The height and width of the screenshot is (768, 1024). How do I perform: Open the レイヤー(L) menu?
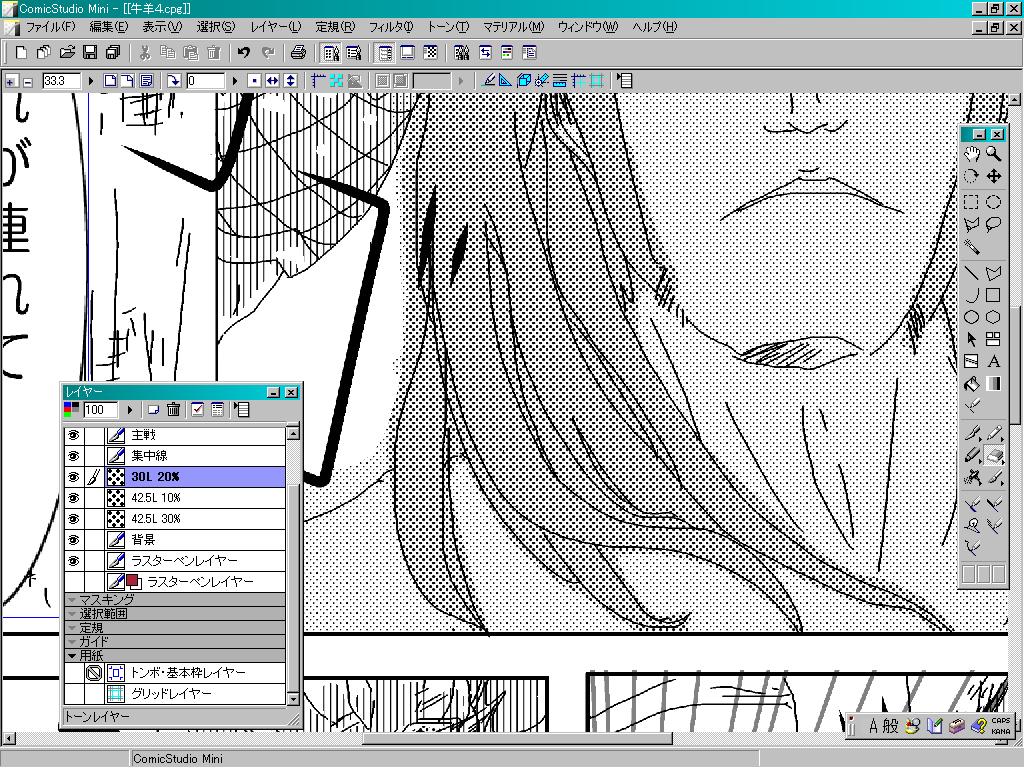pos(276,27)
